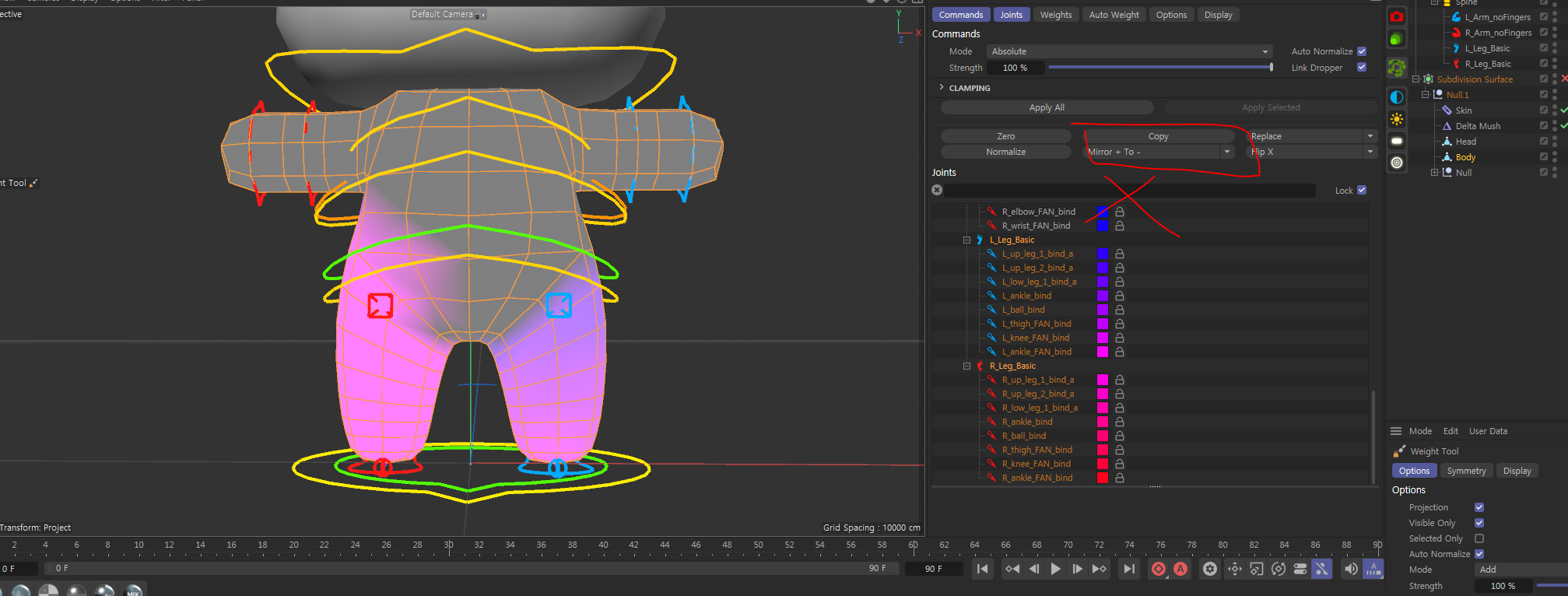
Task: Click the Commands Strength slider
Action: click(x=1160, y=68)
